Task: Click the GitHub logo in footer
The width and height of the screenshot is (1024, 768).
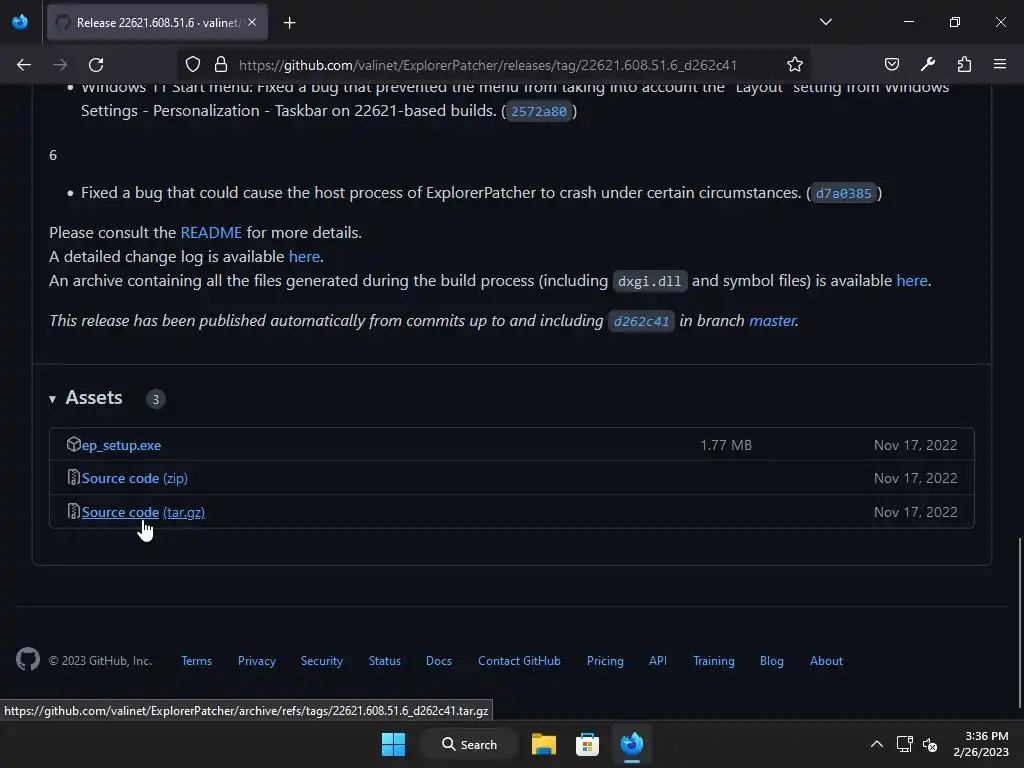Action: click(28, 660)
